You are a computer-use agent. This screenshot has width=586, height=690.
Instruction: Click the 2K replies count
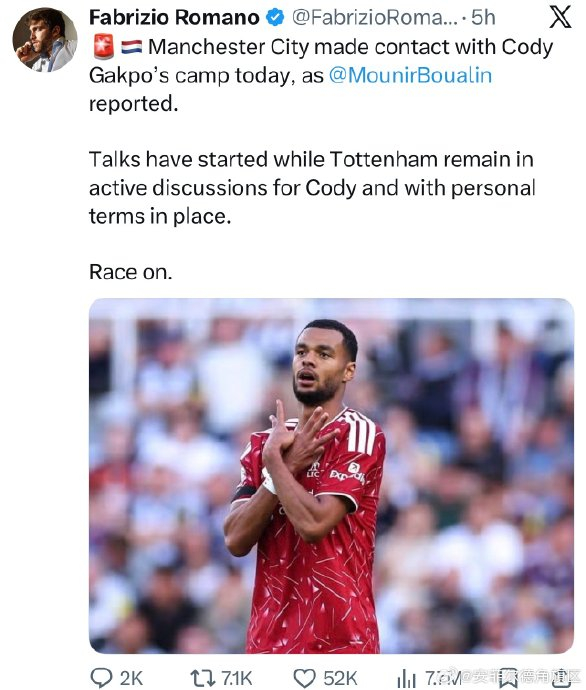click(131, 678)
